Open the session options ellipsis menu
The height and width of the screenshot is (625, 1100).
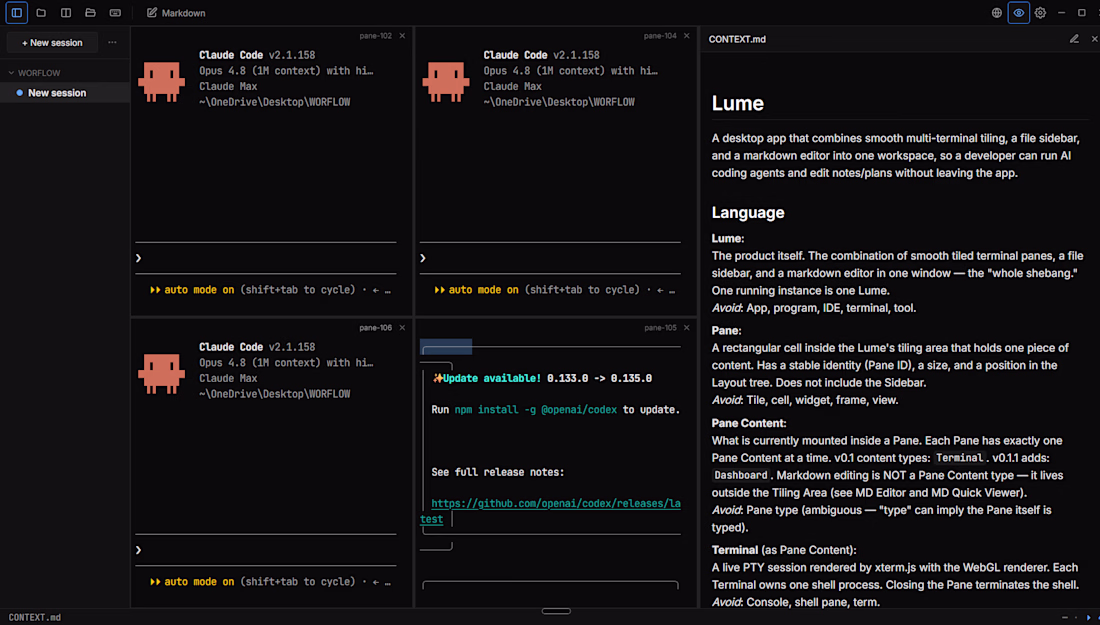click(x=112, y=43)
